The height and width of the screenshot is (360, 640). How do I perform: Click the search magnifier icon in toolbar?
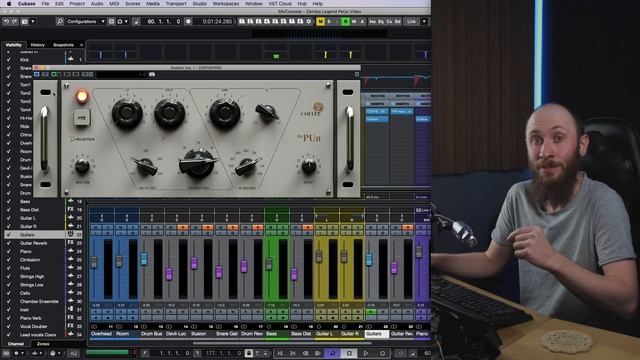(x=60, y=21)
